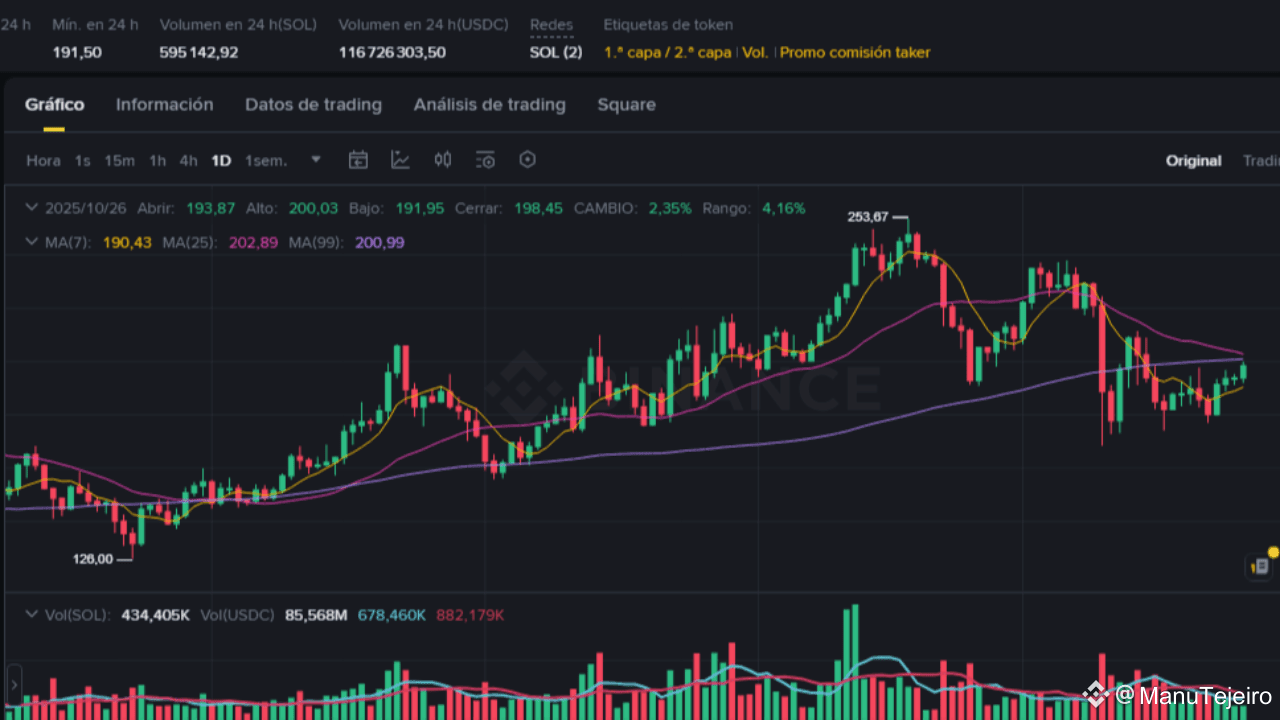Select the 4h timeframe
Screen dimensions: 1280x720
tap(188, 160)
